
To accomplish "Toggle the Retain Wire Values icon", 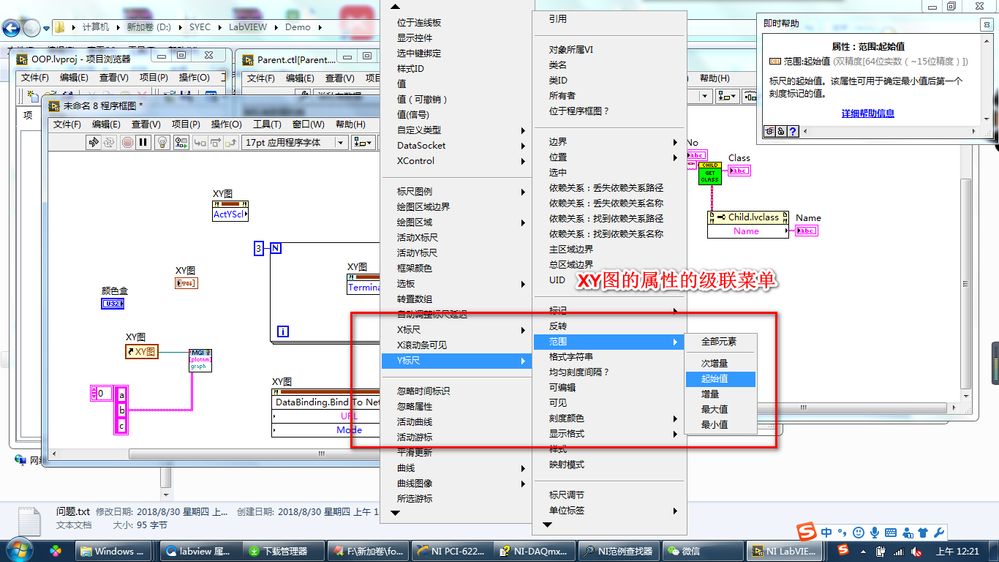I will pyautogui.click(x=181, y=142).
